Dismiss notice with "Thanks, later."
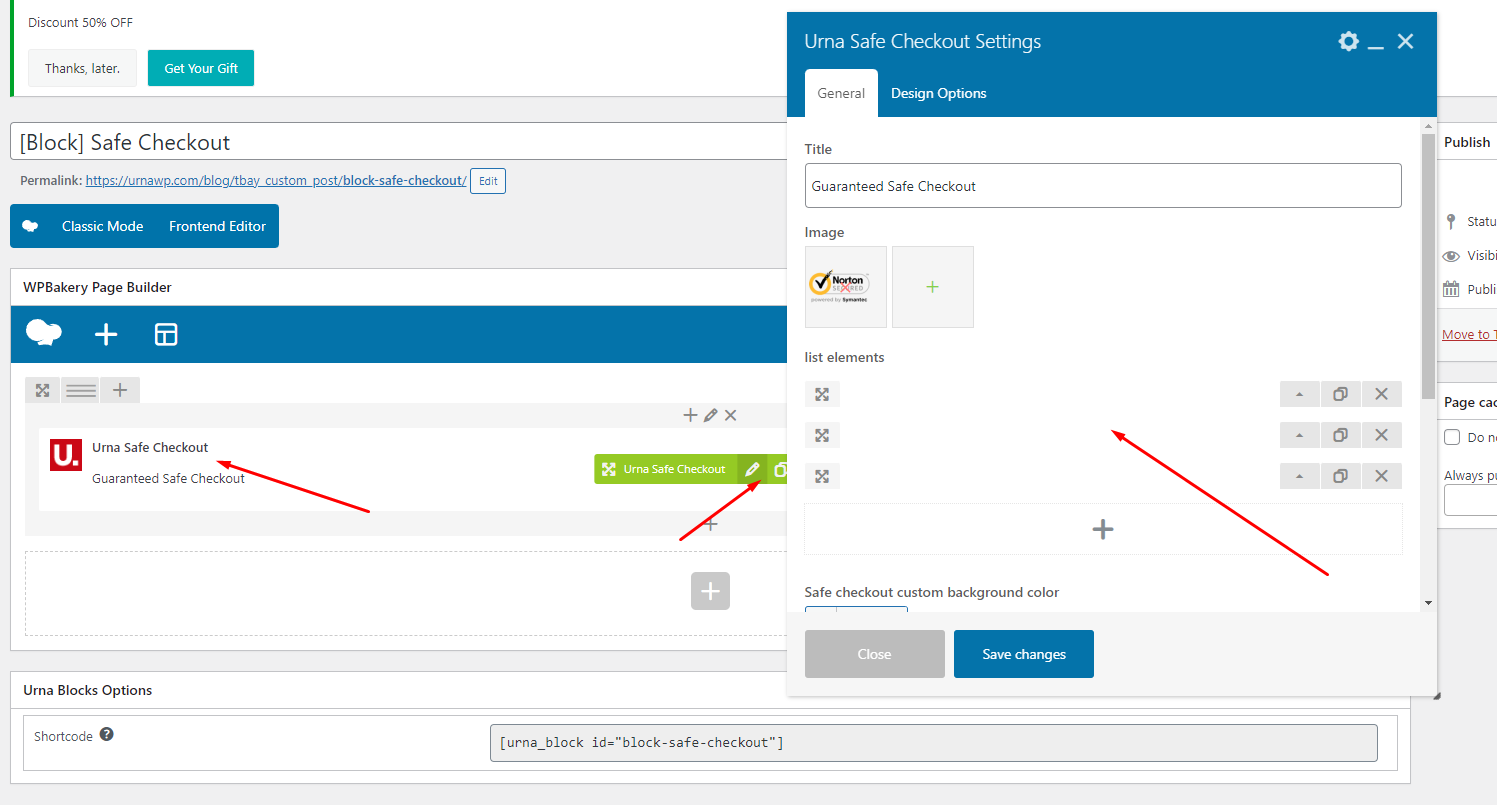1497x805 pixels. [82, 68]
